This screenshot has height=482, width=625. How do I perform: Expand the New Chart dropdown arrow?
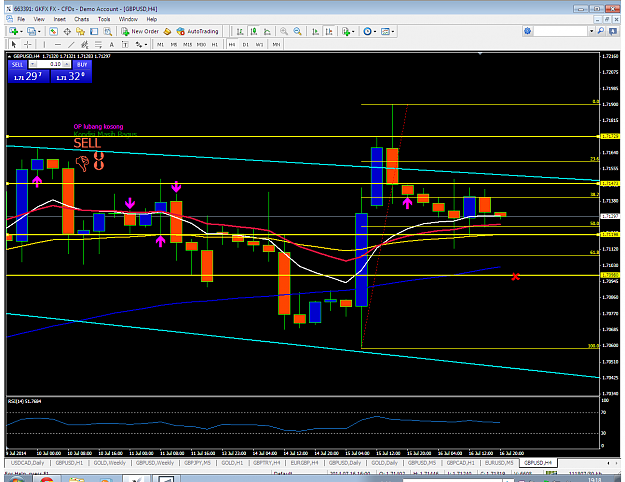(21, 31)
